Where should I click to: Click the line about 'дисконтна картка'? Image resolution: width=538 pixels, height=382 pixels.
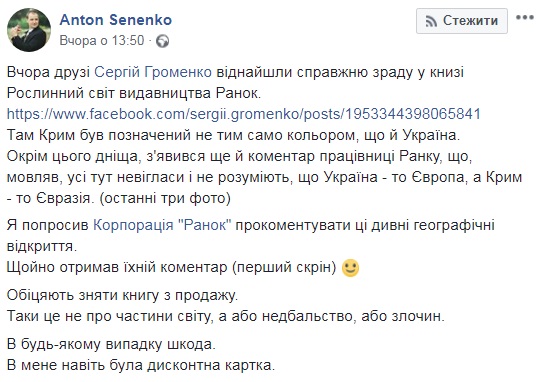tap(141, 365)
